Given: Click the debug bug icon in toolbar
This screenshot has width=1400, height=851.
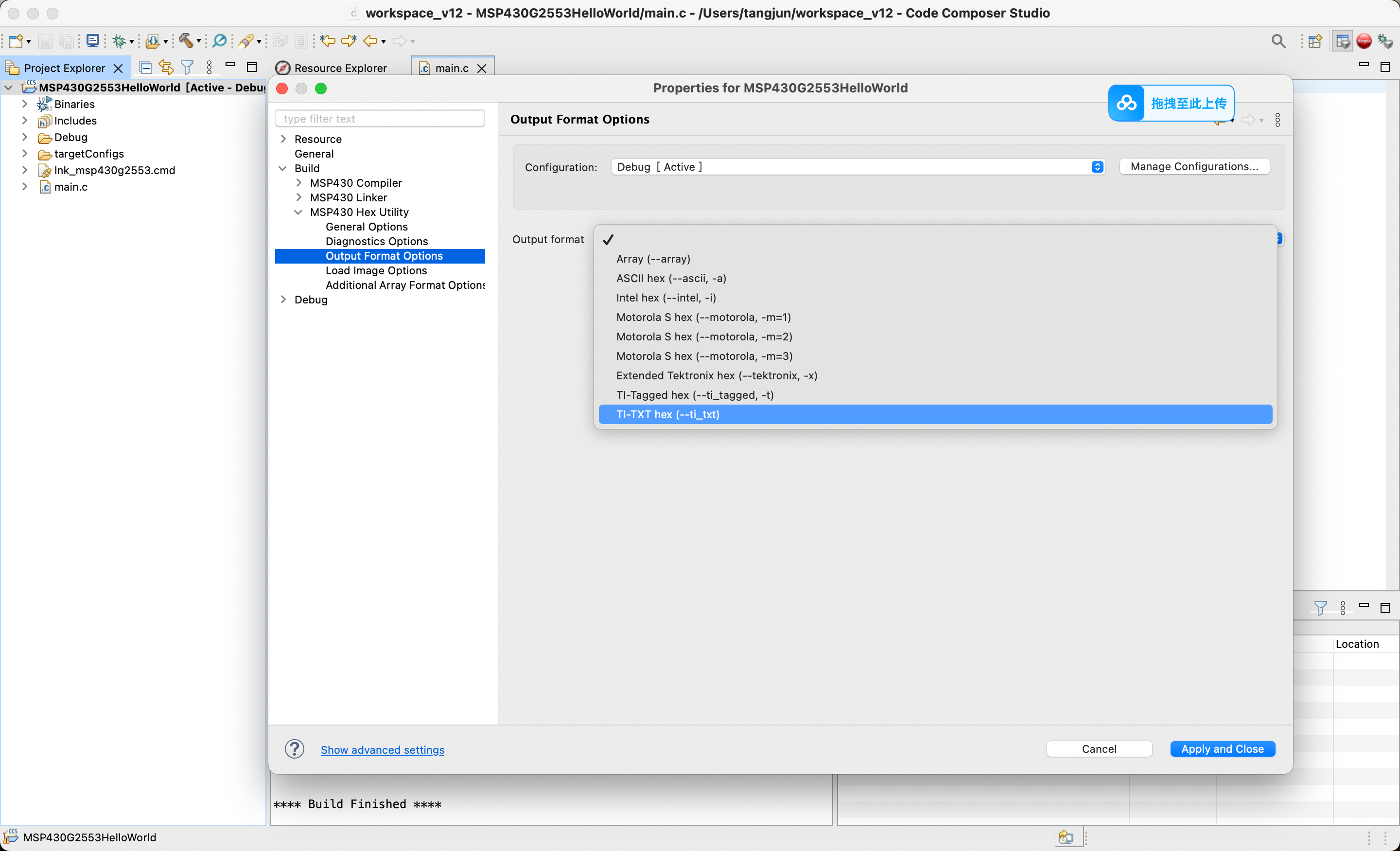Looking at the screenshot, I should pyautogui.click(x=119, y=40).
